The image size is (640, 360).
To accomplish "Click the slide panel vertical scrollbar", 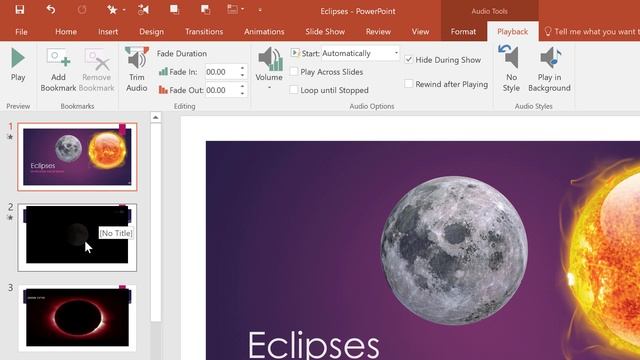I will pyautogui.click(x=156, y=222).
